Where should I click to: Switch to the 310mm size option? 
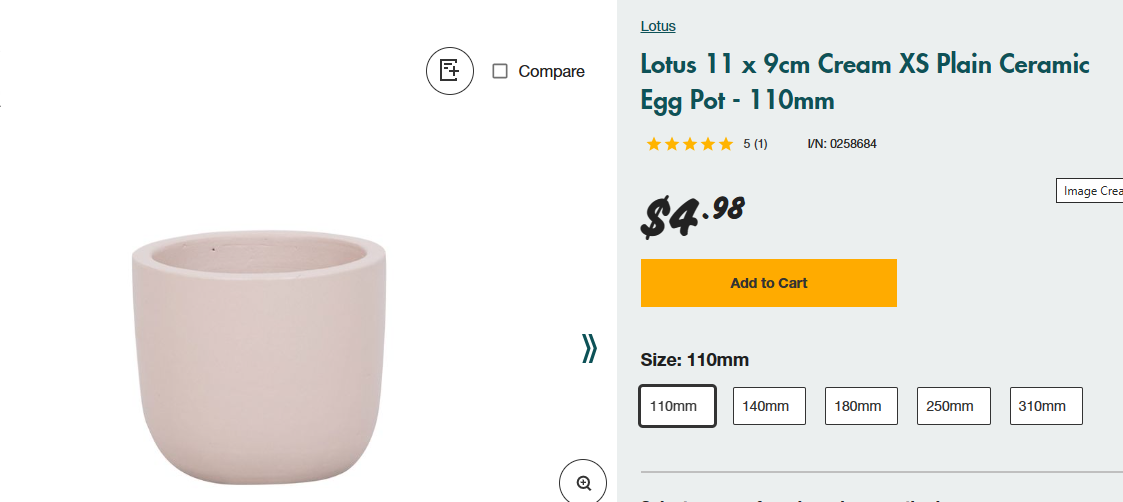tap(1045, 406)
